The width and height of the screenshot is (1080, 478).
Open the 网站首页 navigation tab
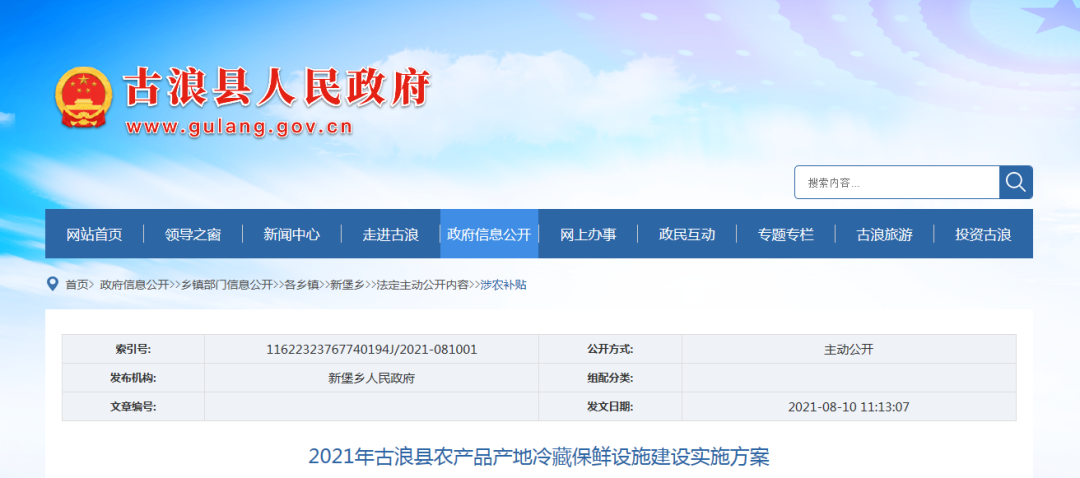[x=94, y=234]
